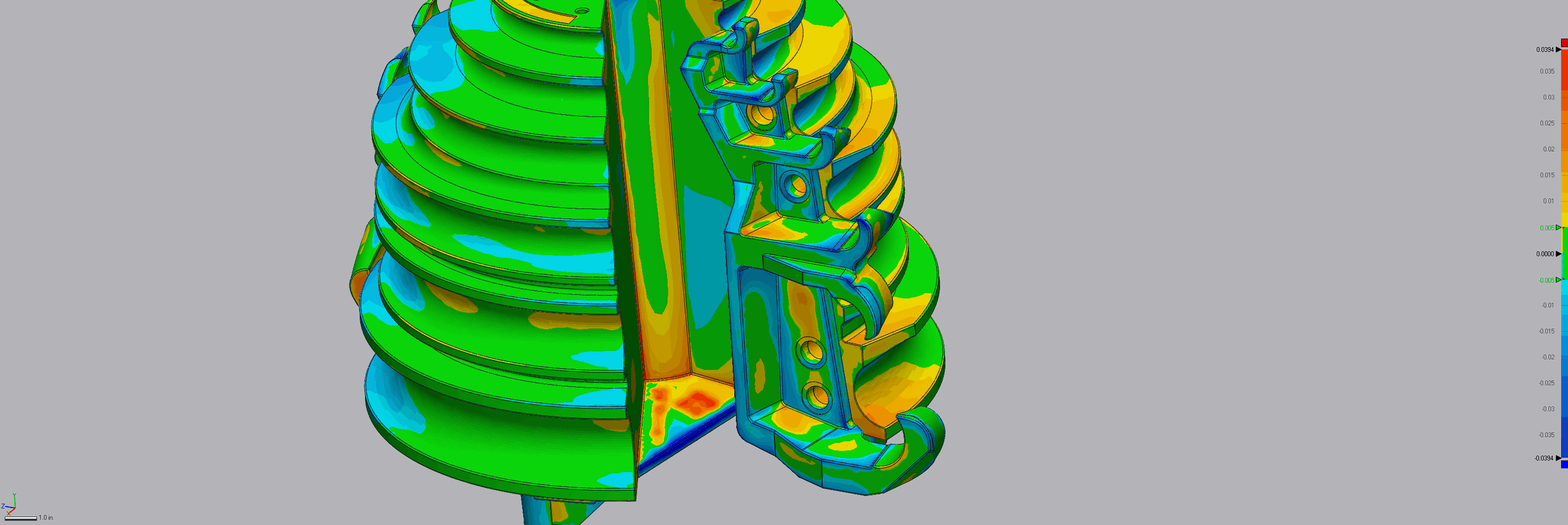Select blue under-range swatch below color legend
This screenshot has height=525, width=1568.
point(1565,465)
